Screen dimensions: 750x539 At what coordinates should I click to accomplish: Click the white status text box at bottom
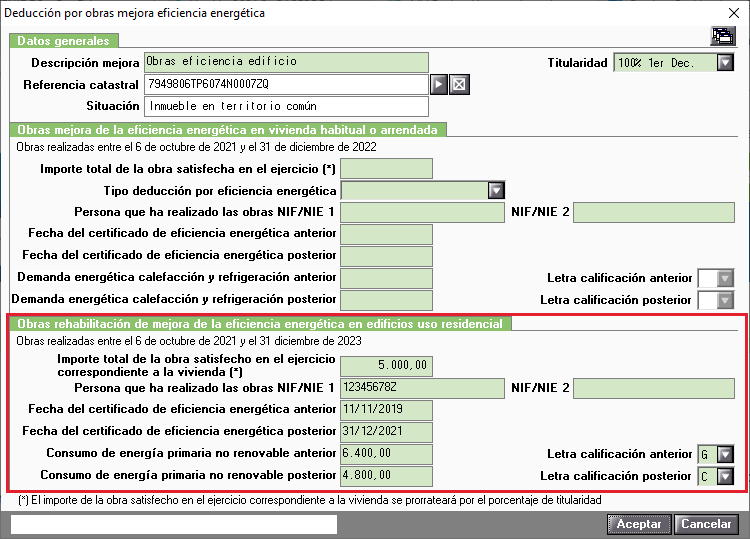coord(174,524)
